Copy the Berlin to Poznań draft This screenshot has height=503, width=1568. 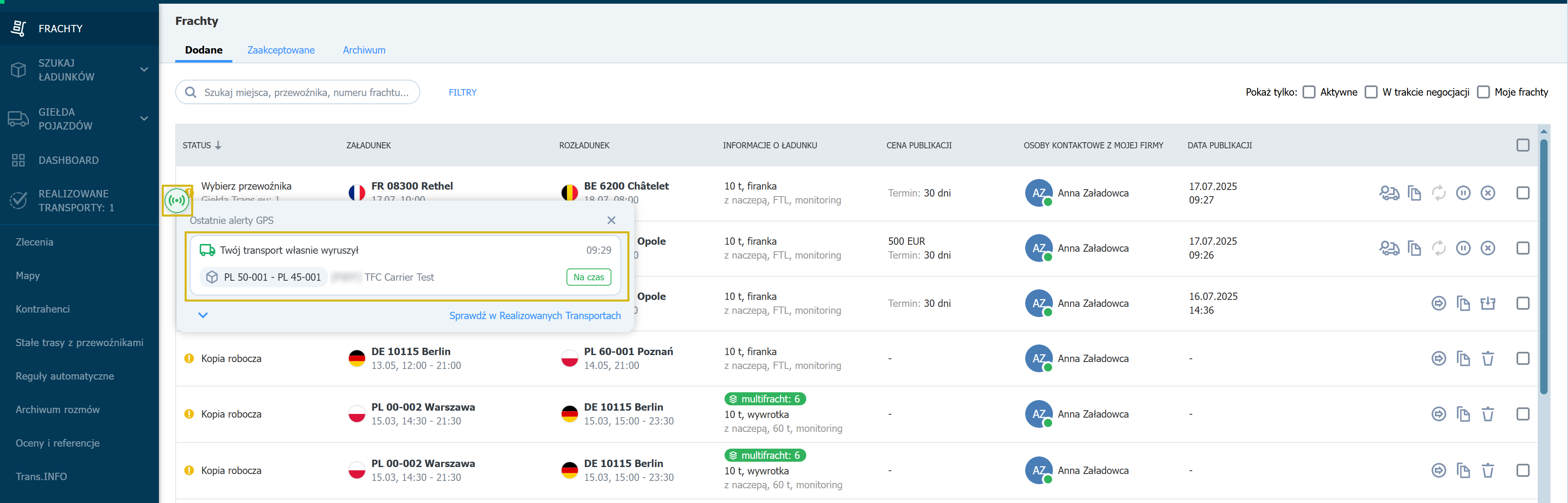click(1463, 359)
